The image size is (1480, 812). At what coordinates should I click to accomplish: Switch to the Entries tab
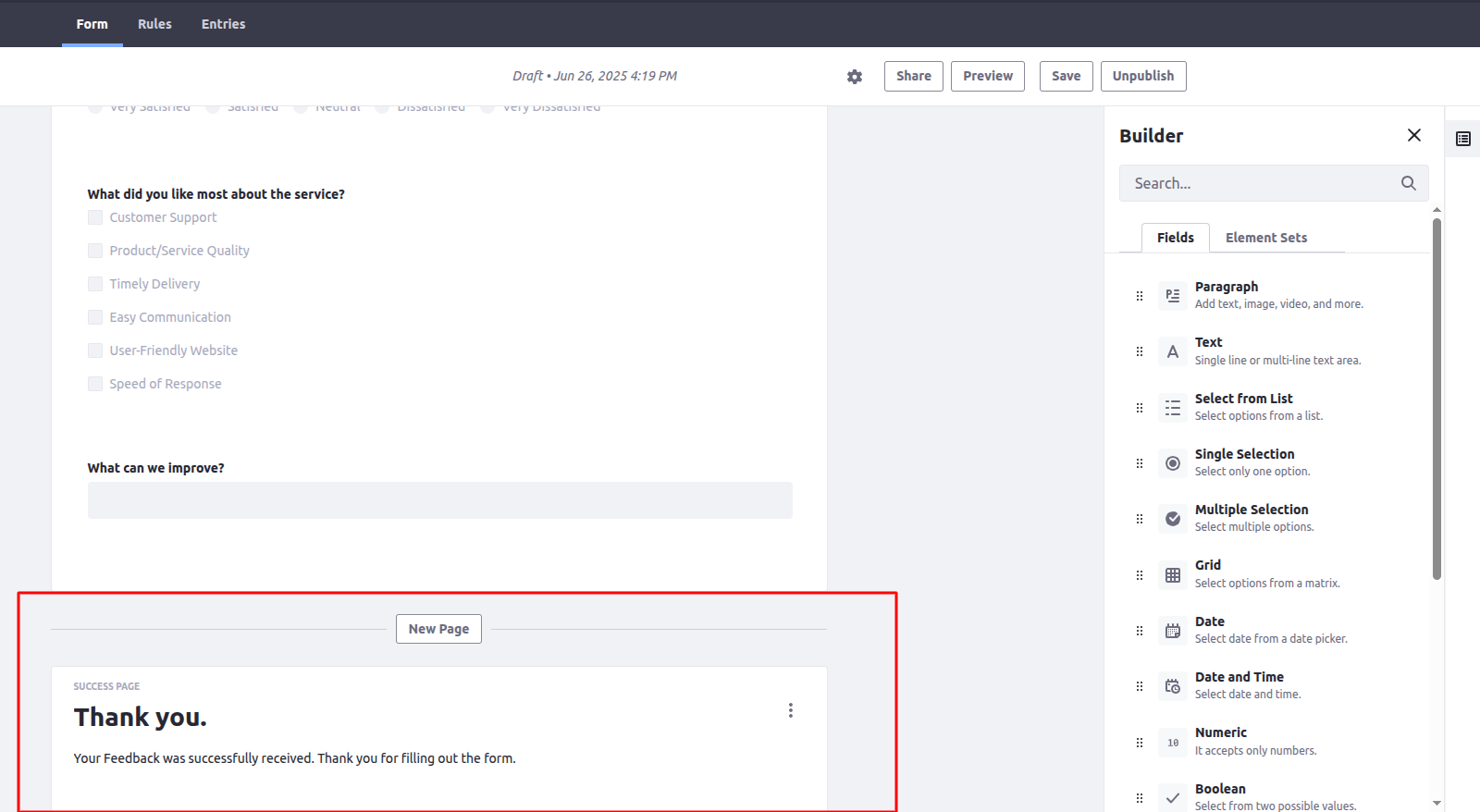pos(224,24)
